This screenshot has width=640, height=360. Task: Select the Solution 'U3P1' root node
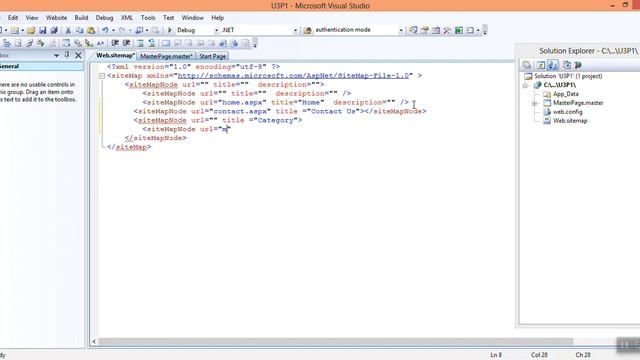(568, 76)
